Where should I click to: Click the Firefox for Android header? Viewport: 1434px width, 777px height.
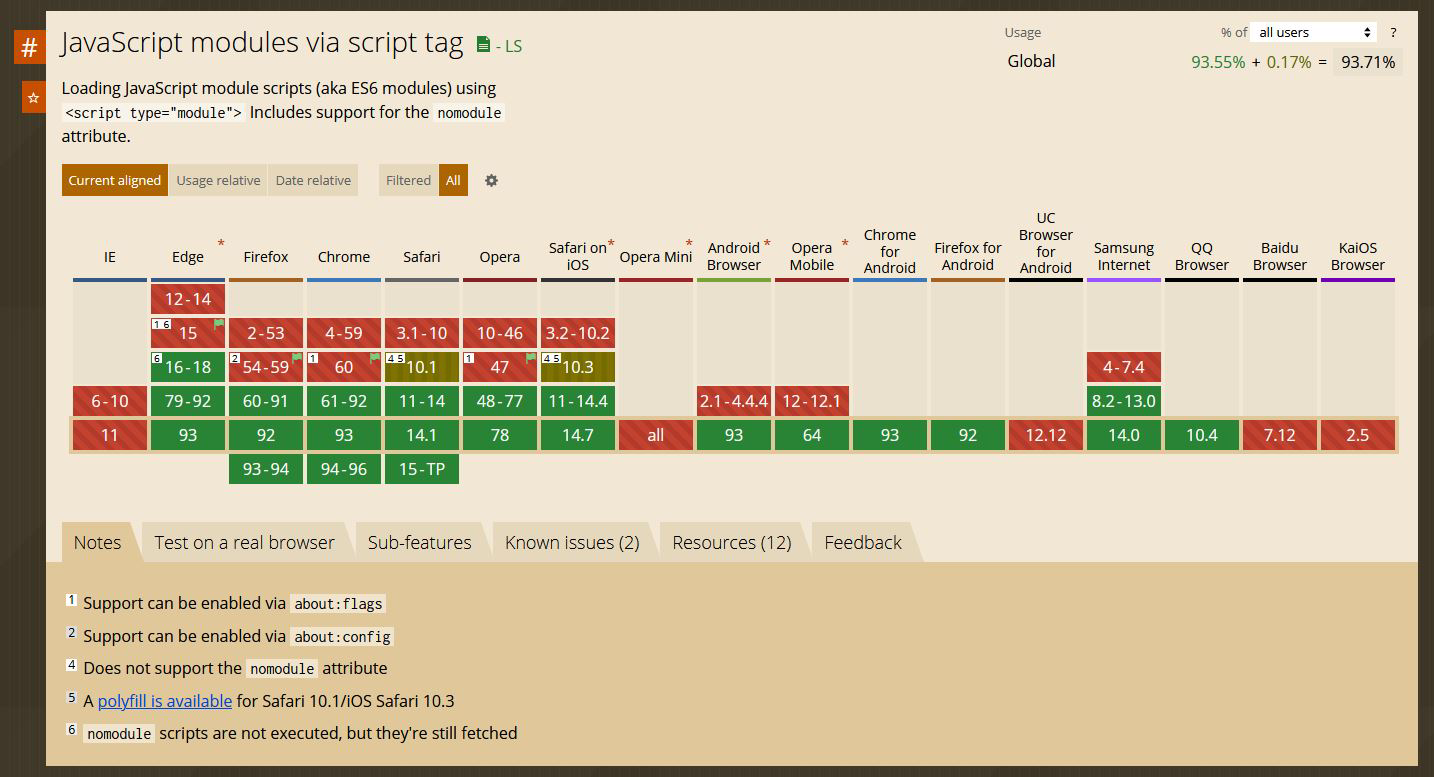click(968, 256)
